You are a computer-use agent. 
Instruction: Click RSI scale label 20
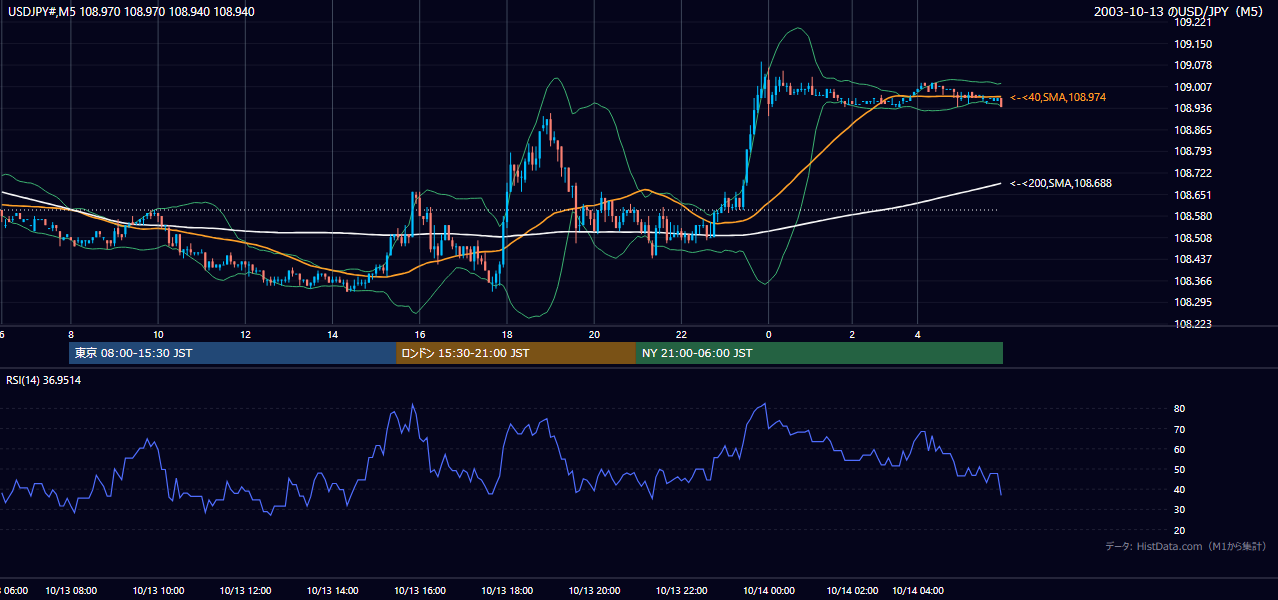tap(1180, 530)
